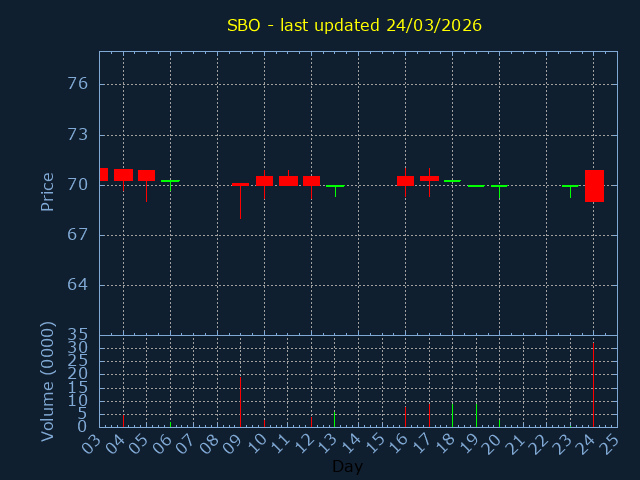Select the day 03 tick label on x-axis

[91, 442]
